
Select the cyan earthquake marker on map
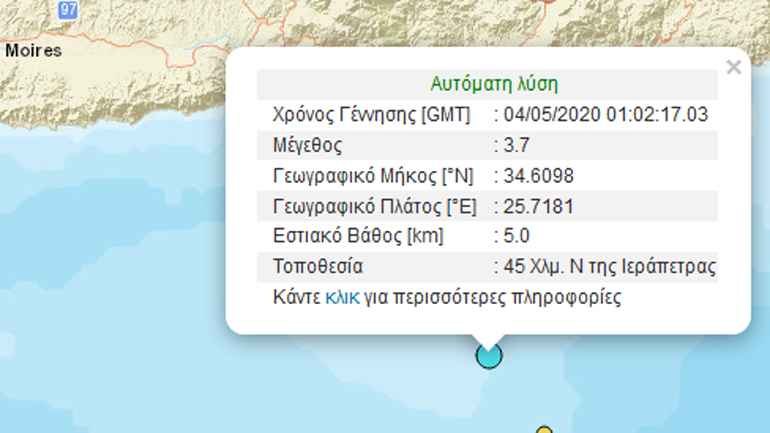point(489,355)
